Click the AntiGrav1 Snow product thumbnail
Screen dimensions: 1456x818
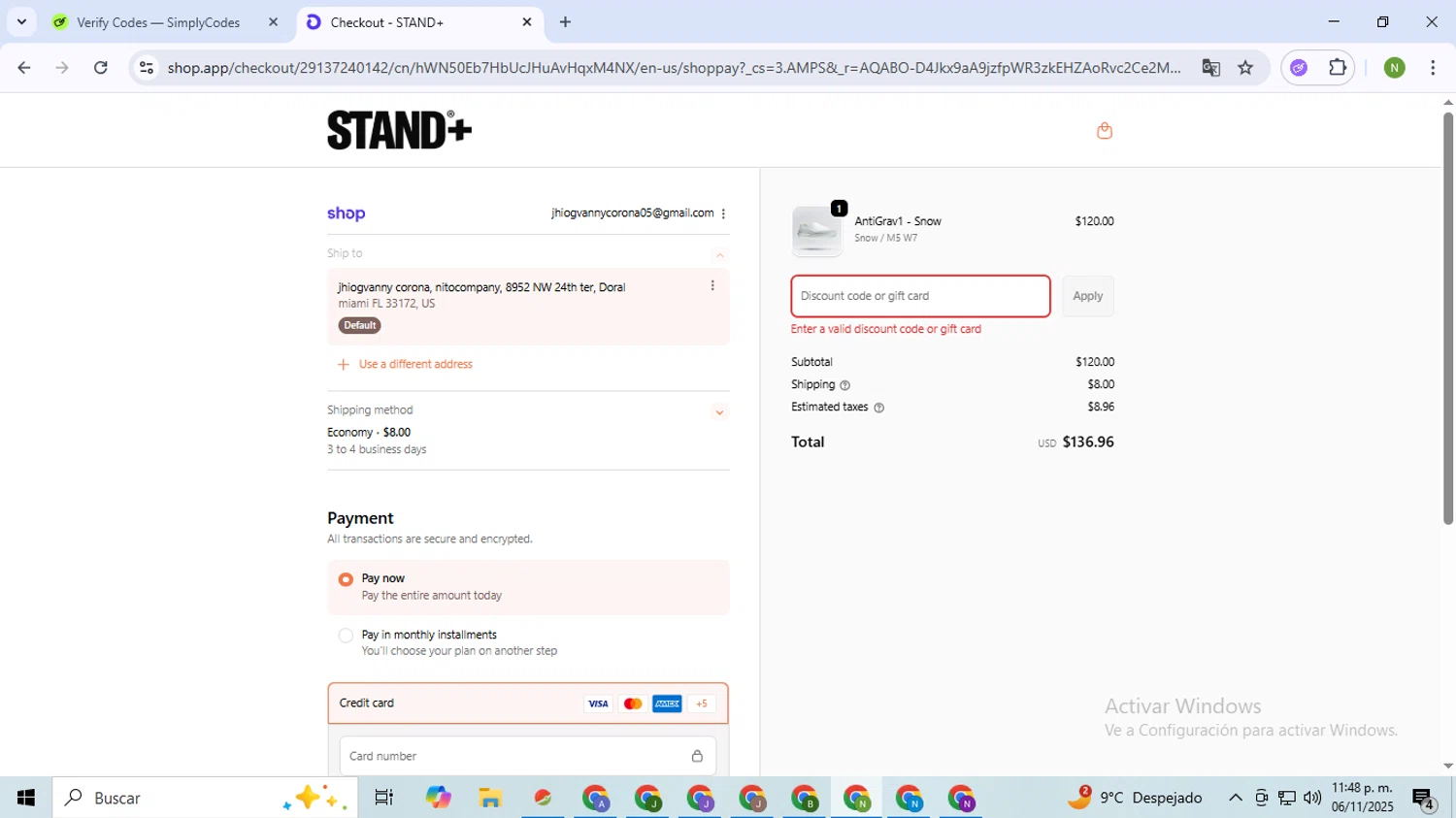click(816, 231)
